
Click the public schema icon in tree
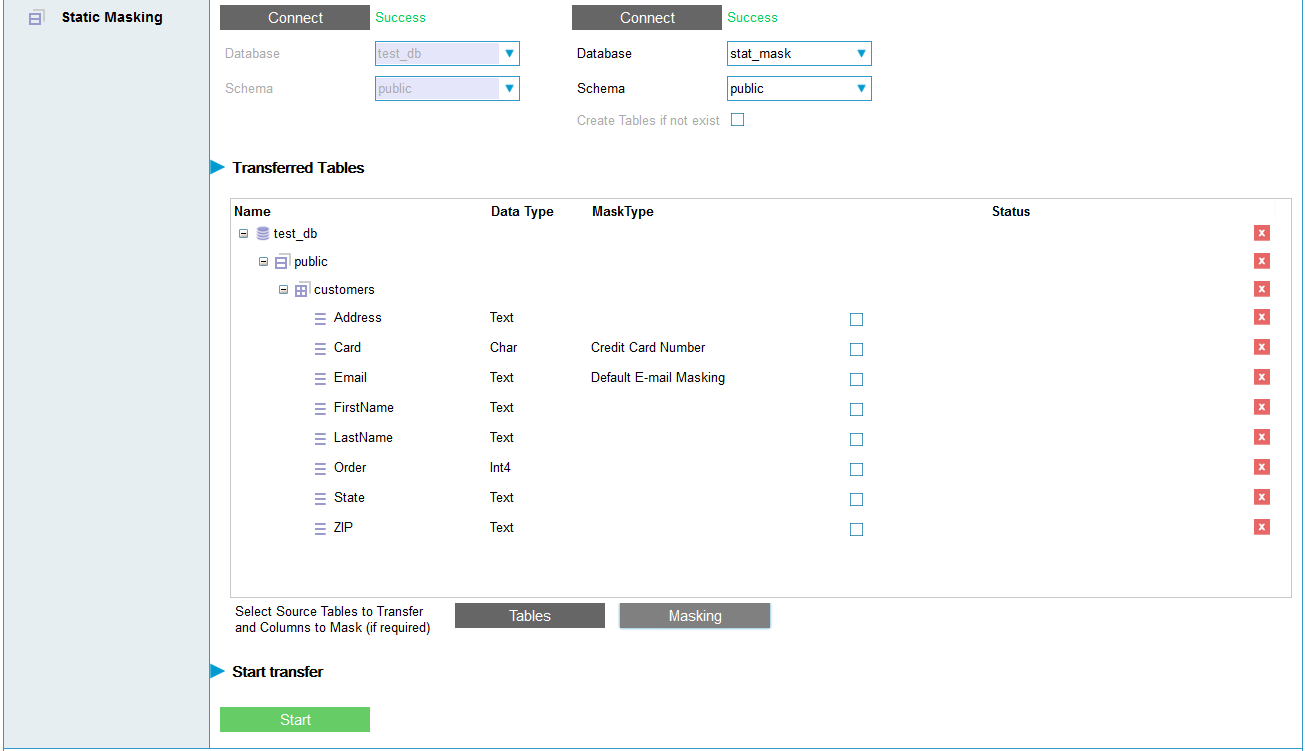282,262
